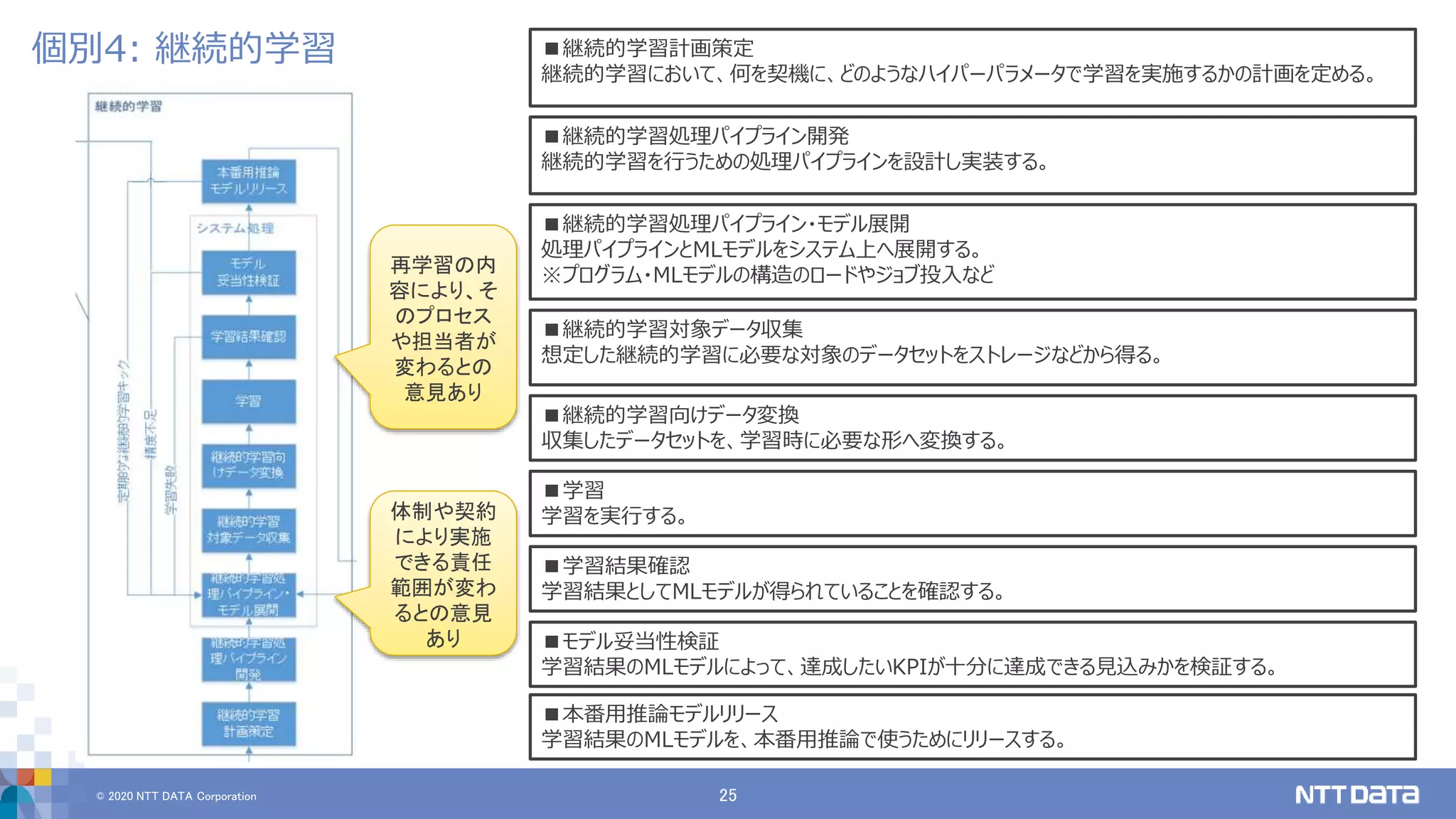The height and width of the screenshot is (819, 1456).
Task: Click the NTT DATA logo
Action: [1356, 795]
